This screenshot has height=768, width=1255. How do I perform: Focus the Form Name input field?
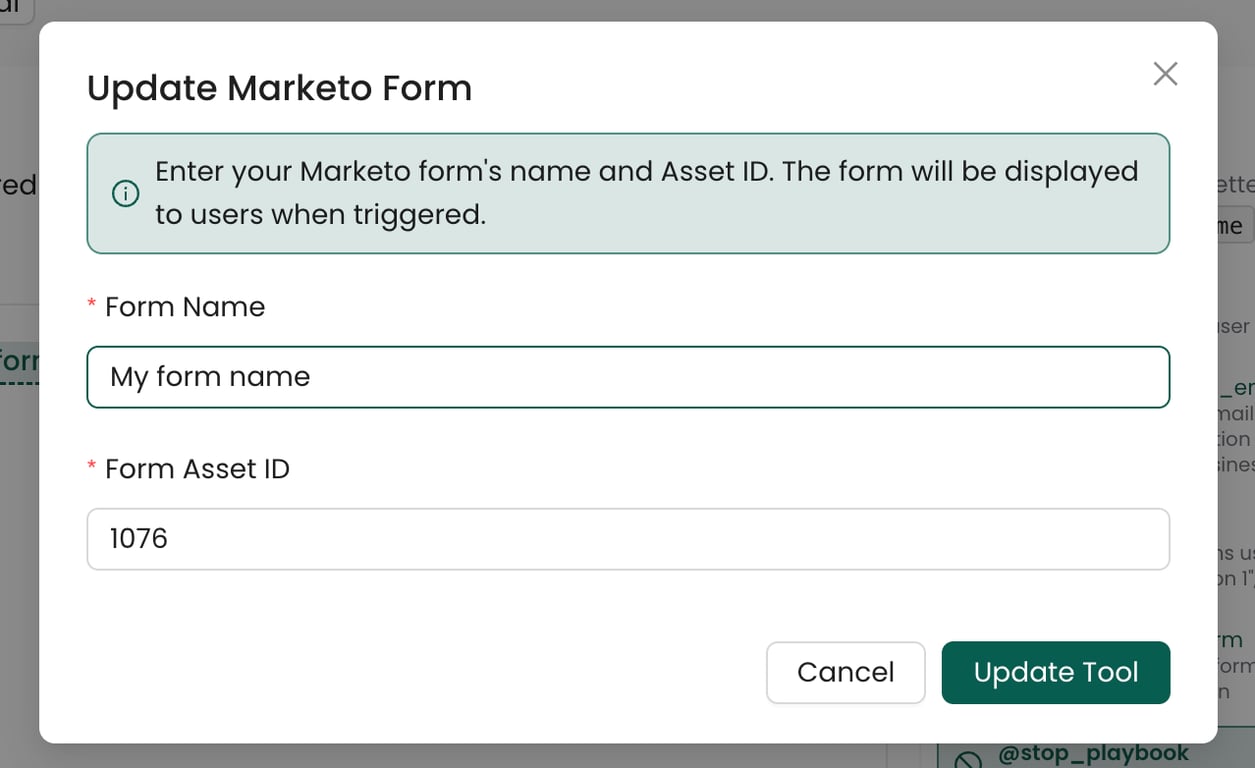628,377
